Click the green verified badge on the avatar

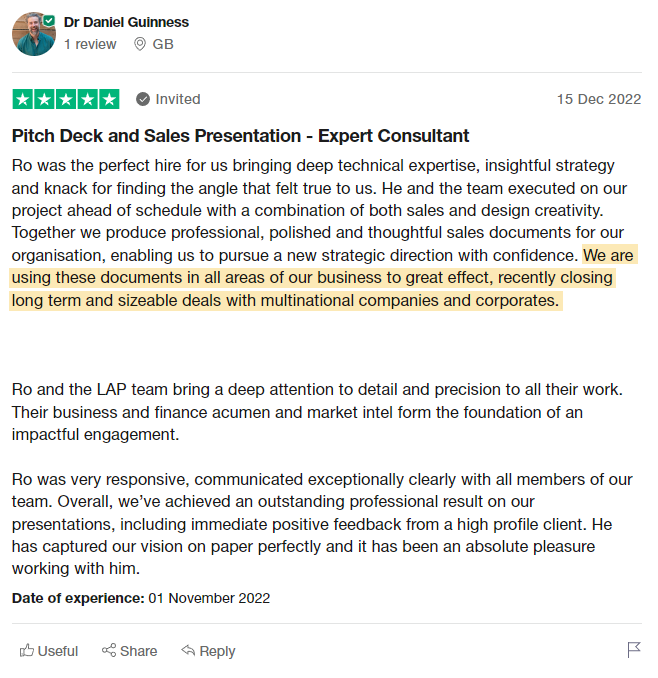pos(49,19)
